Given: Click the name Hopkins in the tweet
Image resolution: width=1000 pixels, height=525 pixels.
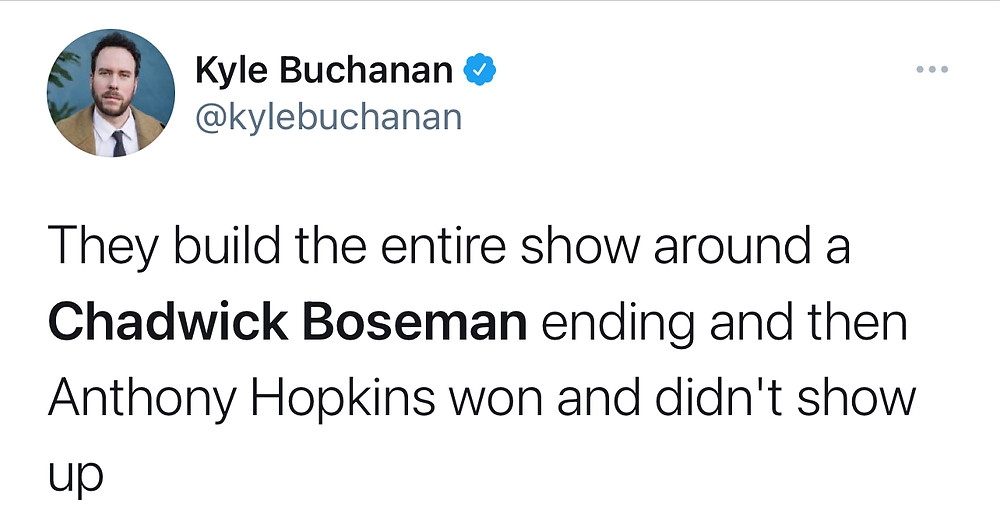Looking at the screenshot, I should click(342, 398).
